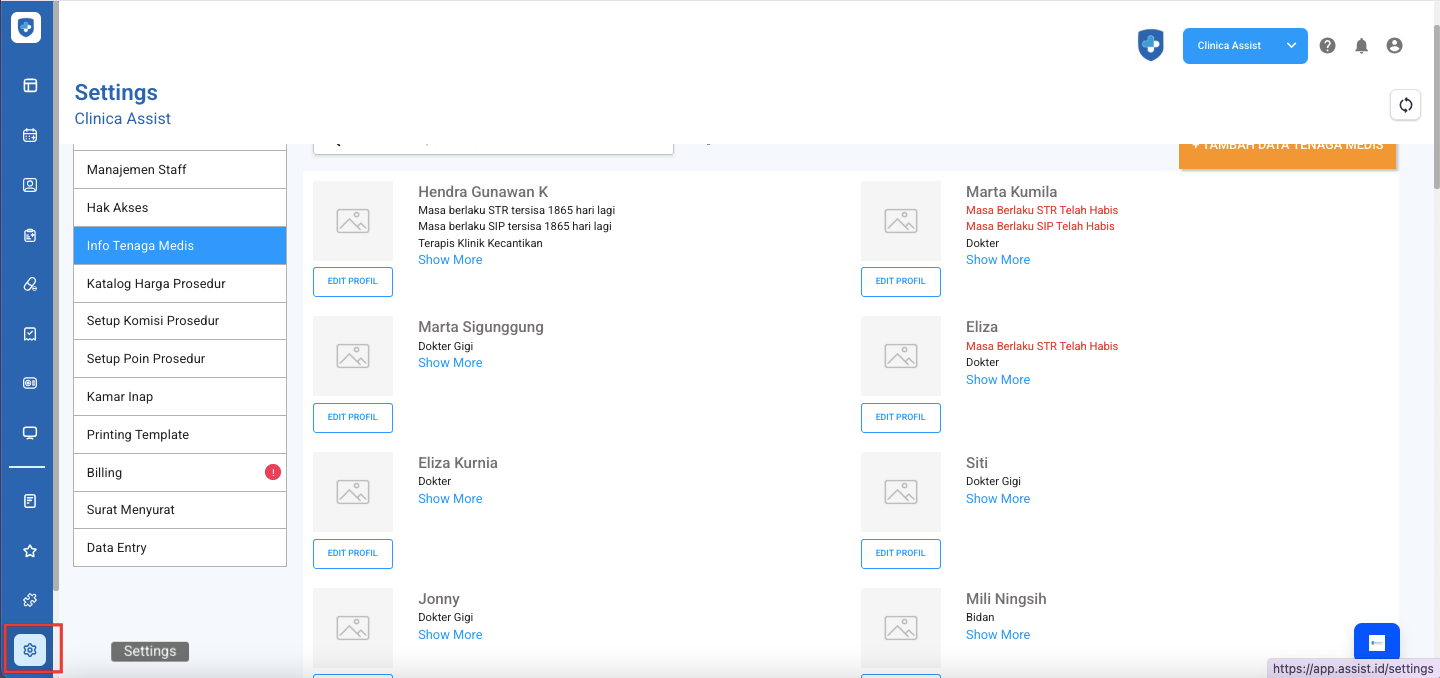This screenshot has width=1440, height=678.
Task: Click the puzzle piece icon in sidebar
Action: pyautogui.click(x=30, y=600)
